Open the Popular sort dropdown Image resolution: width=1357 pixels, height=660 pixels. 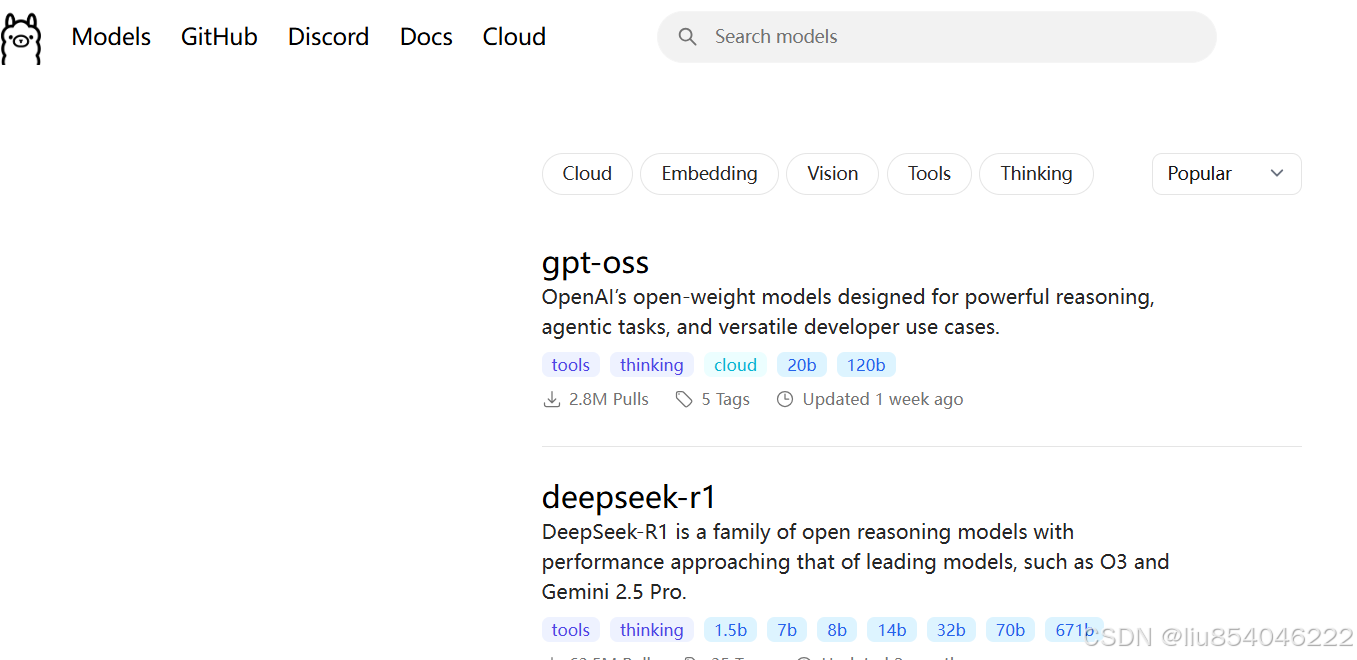[1227, 174]
